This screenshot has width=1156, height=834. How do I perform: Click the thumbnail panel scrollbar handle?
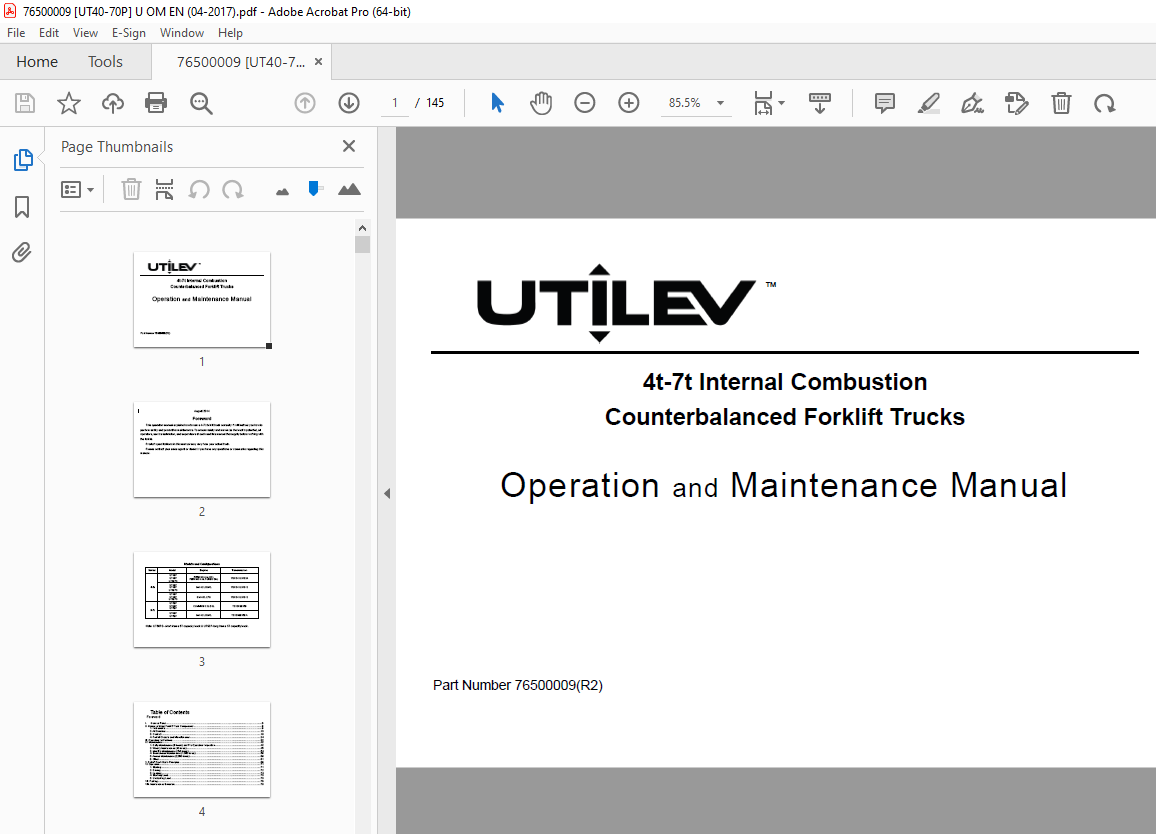click(362, 245)
